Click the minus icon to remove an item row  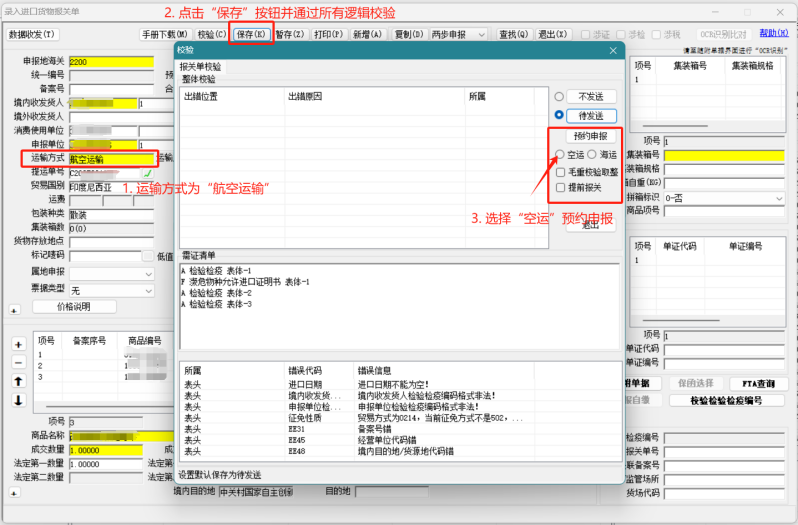(17, 362)
